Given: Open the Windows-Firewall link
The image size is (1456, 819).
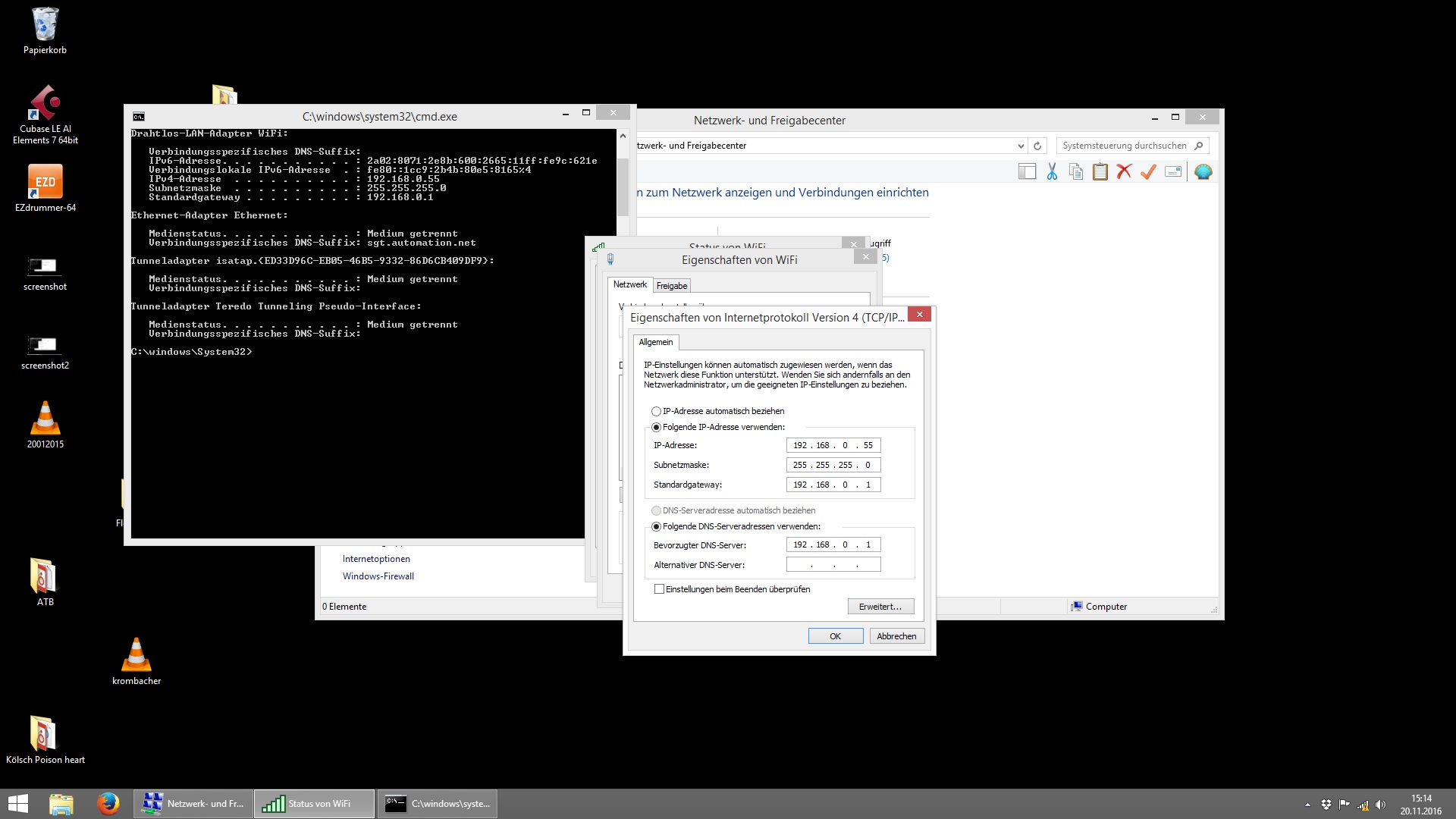Looking at the screenshot, I should tap(378, 576).
